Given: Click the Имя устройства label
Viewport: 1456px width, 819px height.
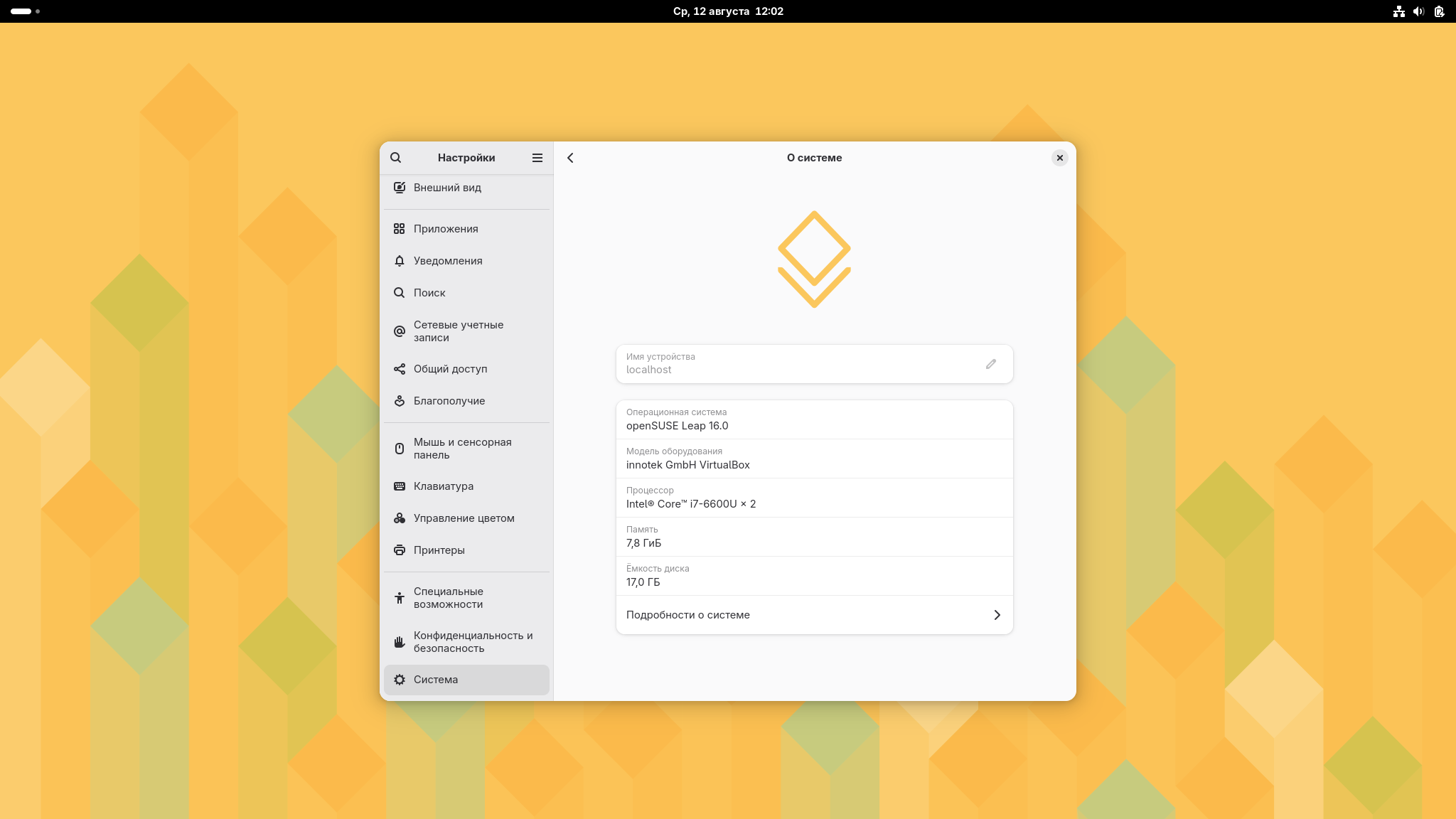Looking at the screenshot, I should [x=660, y=357].
